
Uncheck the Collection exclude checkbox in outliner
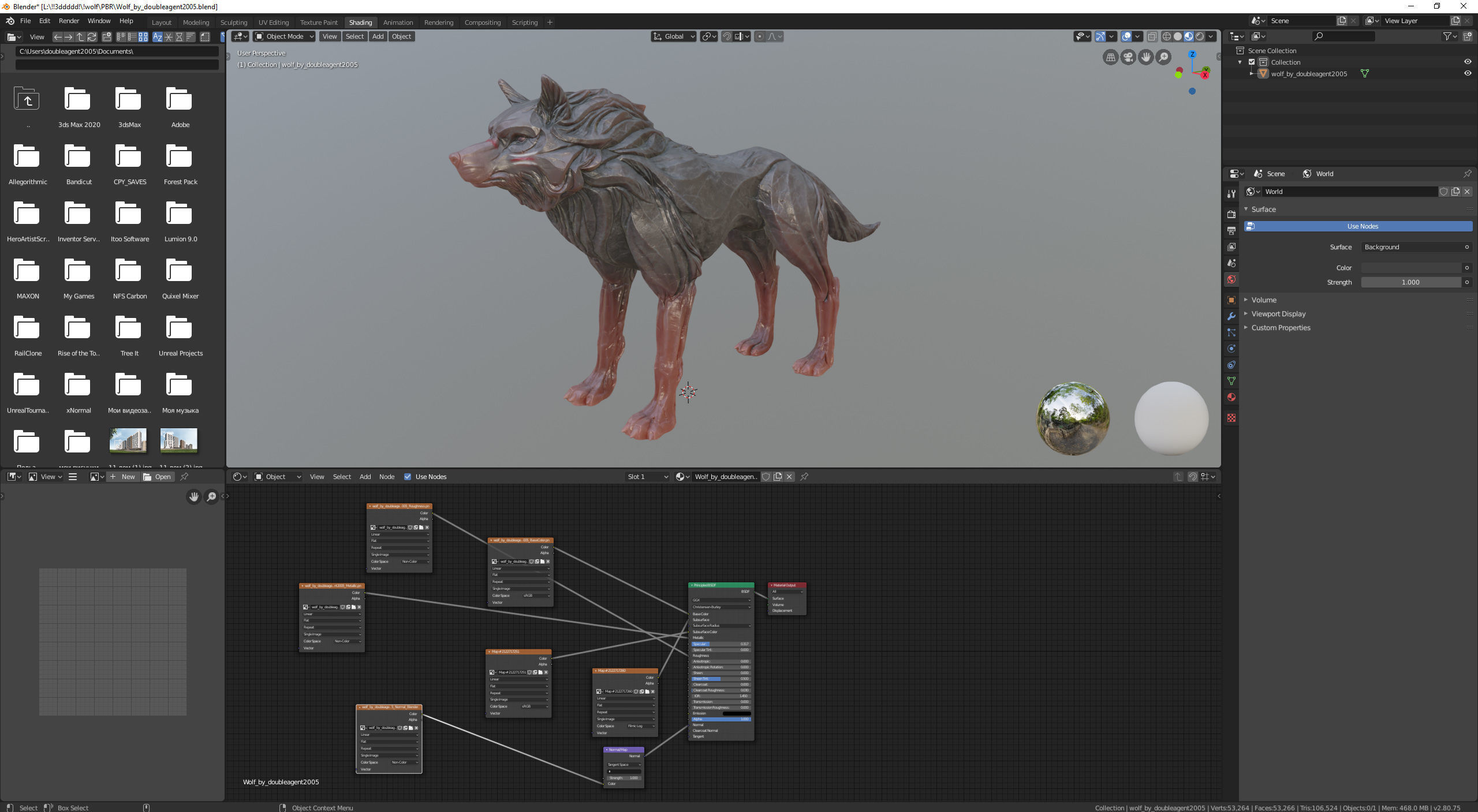point(1252,62)
